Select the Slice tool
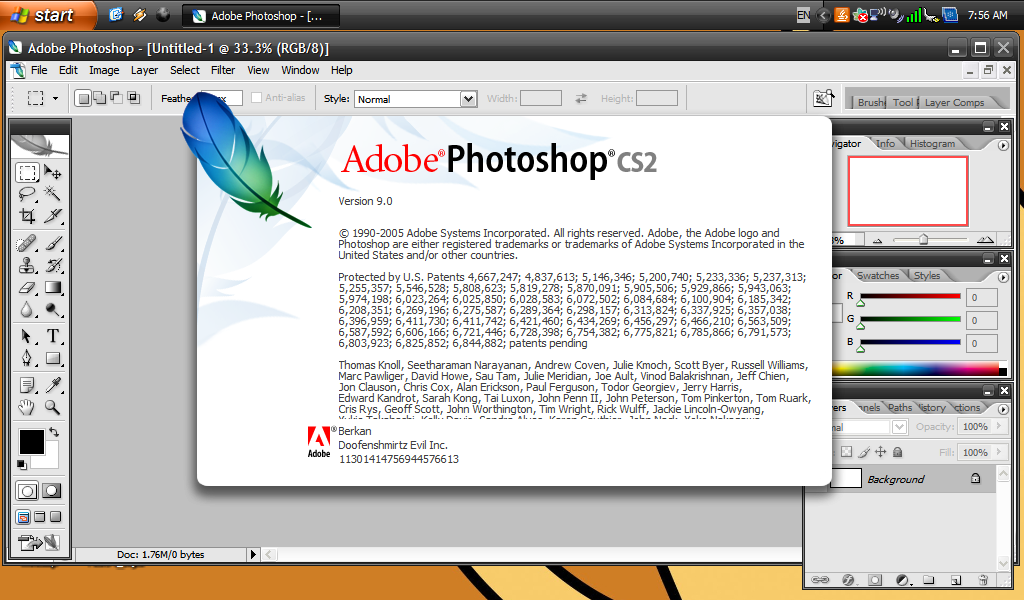Viewport: 1024px width, 600px height. [x=53, y=215]
